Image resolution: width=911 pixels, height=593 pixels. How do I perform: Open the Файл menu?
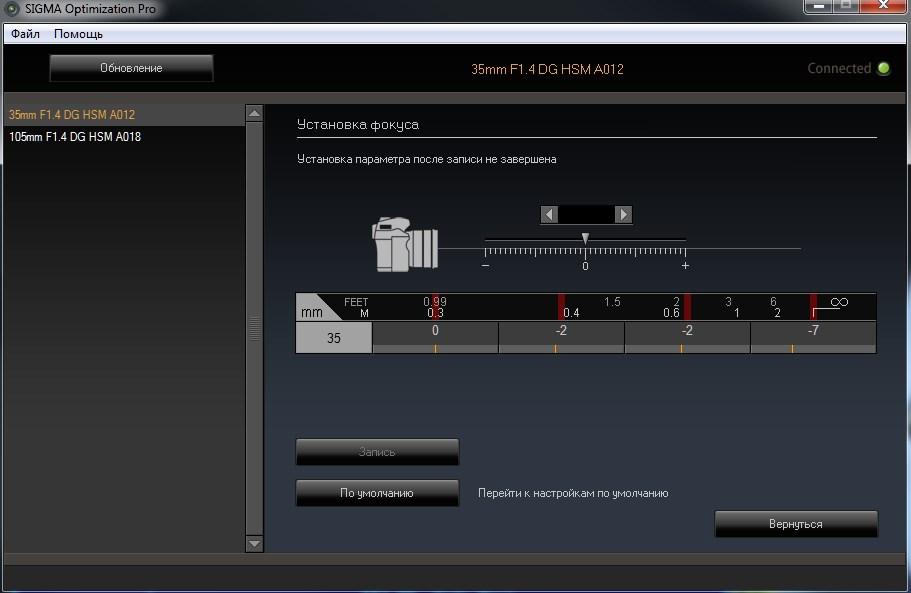[x=25, y=34]
